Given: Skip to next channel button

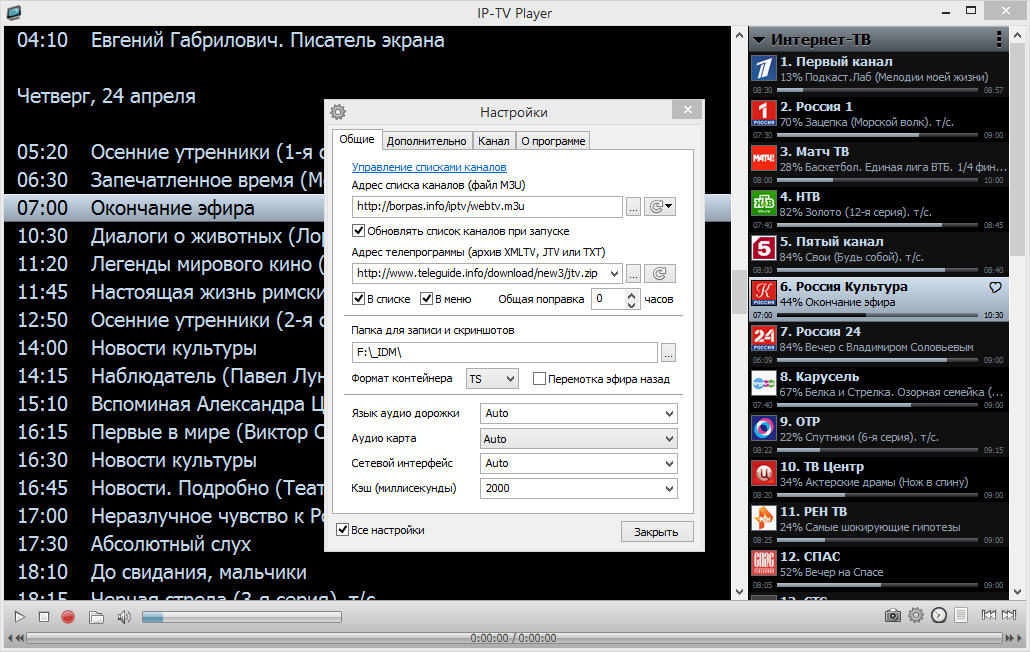Looking at the screenshot, I should coord(1010,616).
